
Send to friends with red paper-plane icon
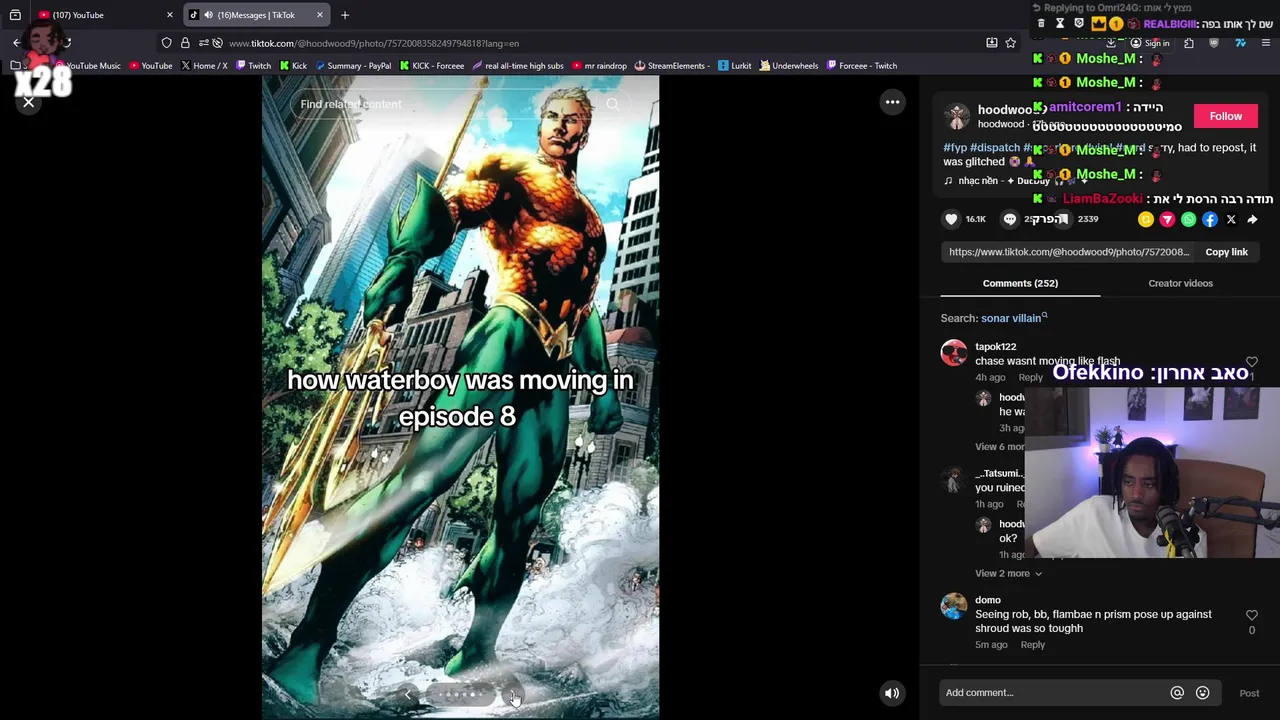coord(1167,219)
